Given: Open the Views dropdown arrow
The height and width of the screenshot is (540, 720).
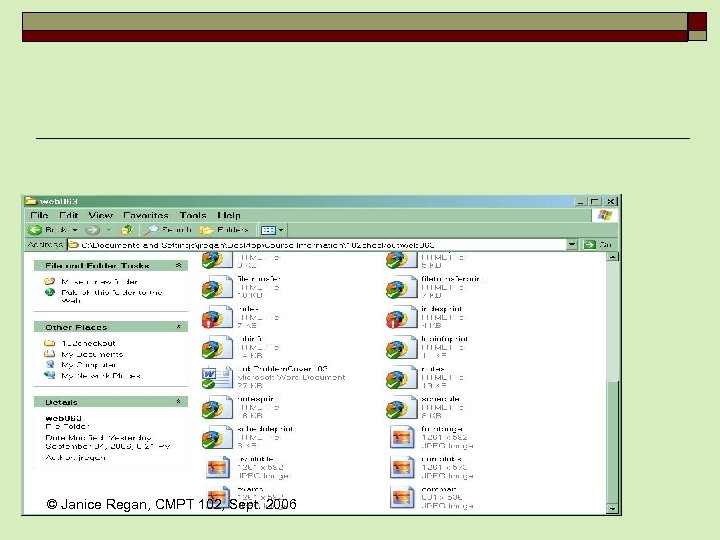Looking at the screenshot, I should (281, 230).
